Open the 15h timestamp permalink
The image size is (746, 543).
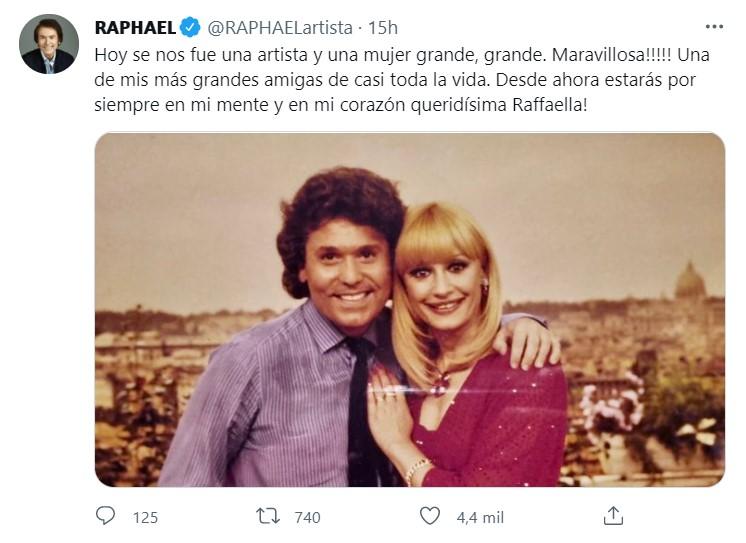point(381,26)
